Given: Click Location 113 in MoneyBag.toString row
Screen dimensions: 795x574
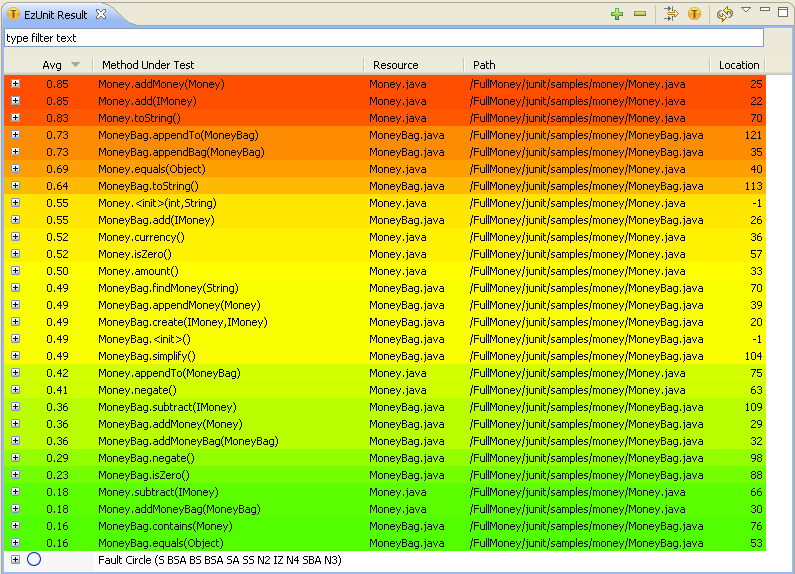Looking at the screenshot, I should (753, 186).
